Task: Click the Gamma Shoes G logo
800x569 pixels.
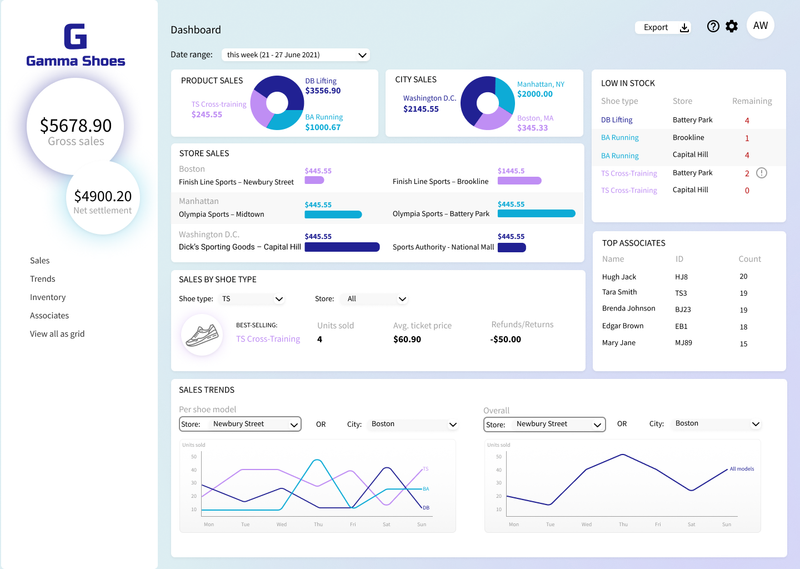Action: [76, 36]
